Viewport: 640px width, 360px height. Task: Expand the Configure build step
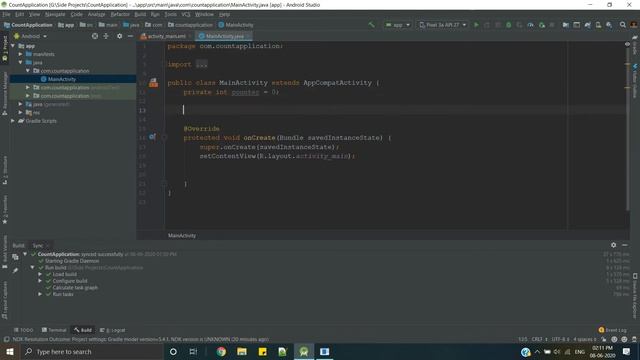click(40, 281)
